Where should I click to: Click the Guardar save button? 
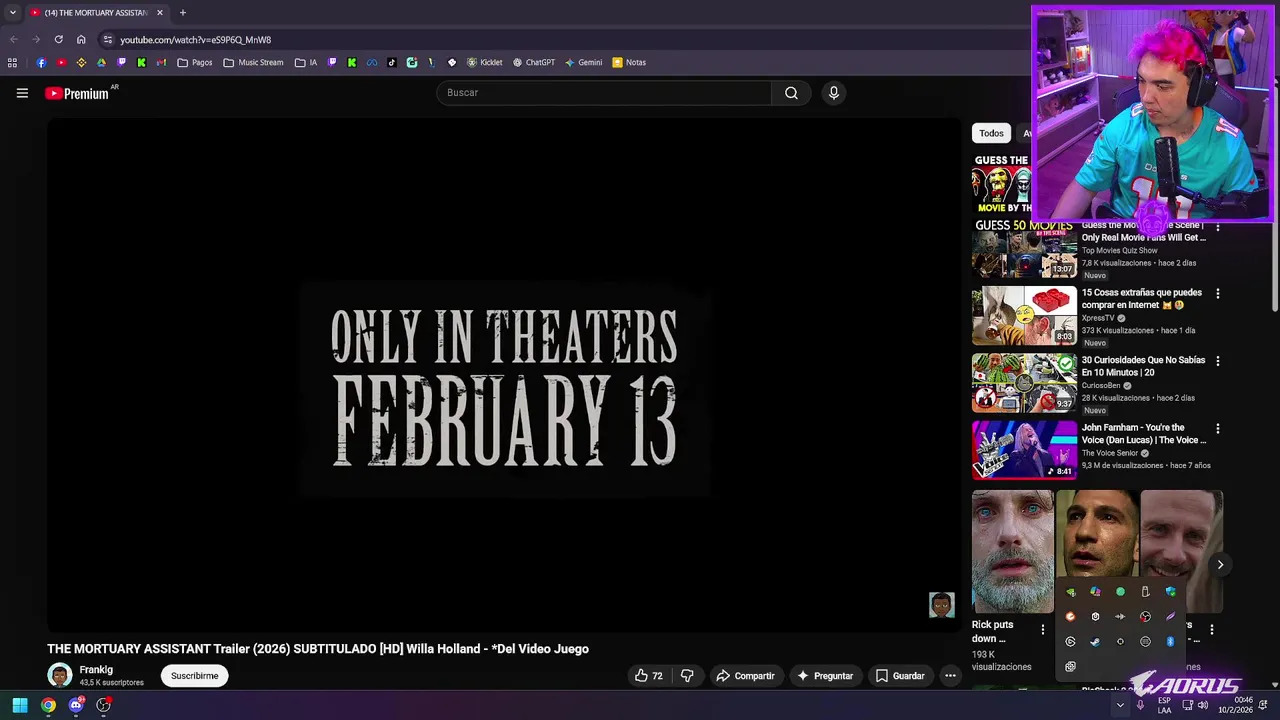(900, 676)
